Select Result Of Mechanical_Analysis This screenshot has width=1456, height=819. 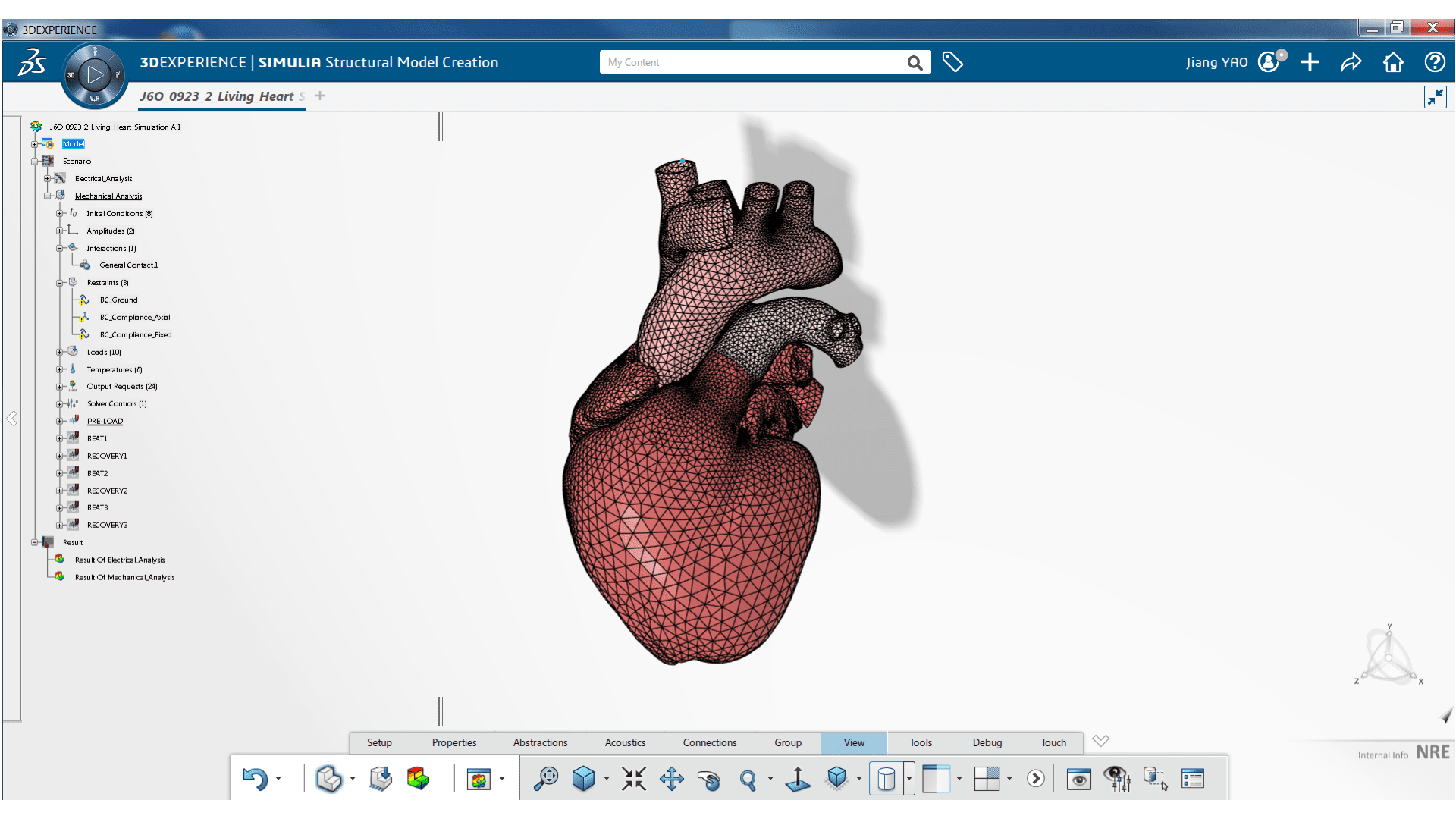(x=124, y=578)
